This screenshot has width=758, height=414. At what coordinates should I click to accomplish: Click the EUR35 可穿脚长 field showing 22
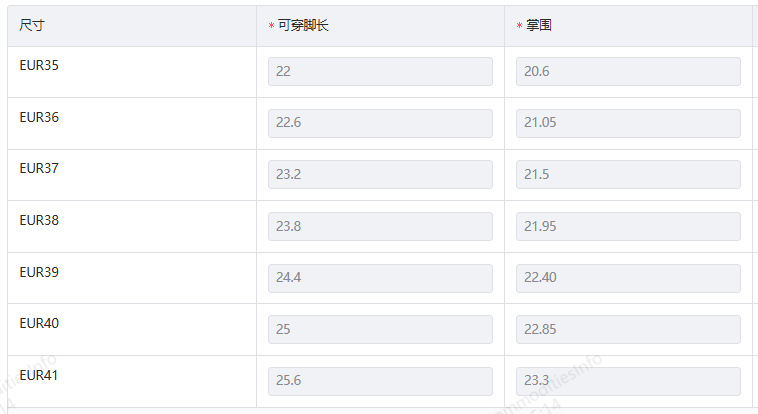380,72
